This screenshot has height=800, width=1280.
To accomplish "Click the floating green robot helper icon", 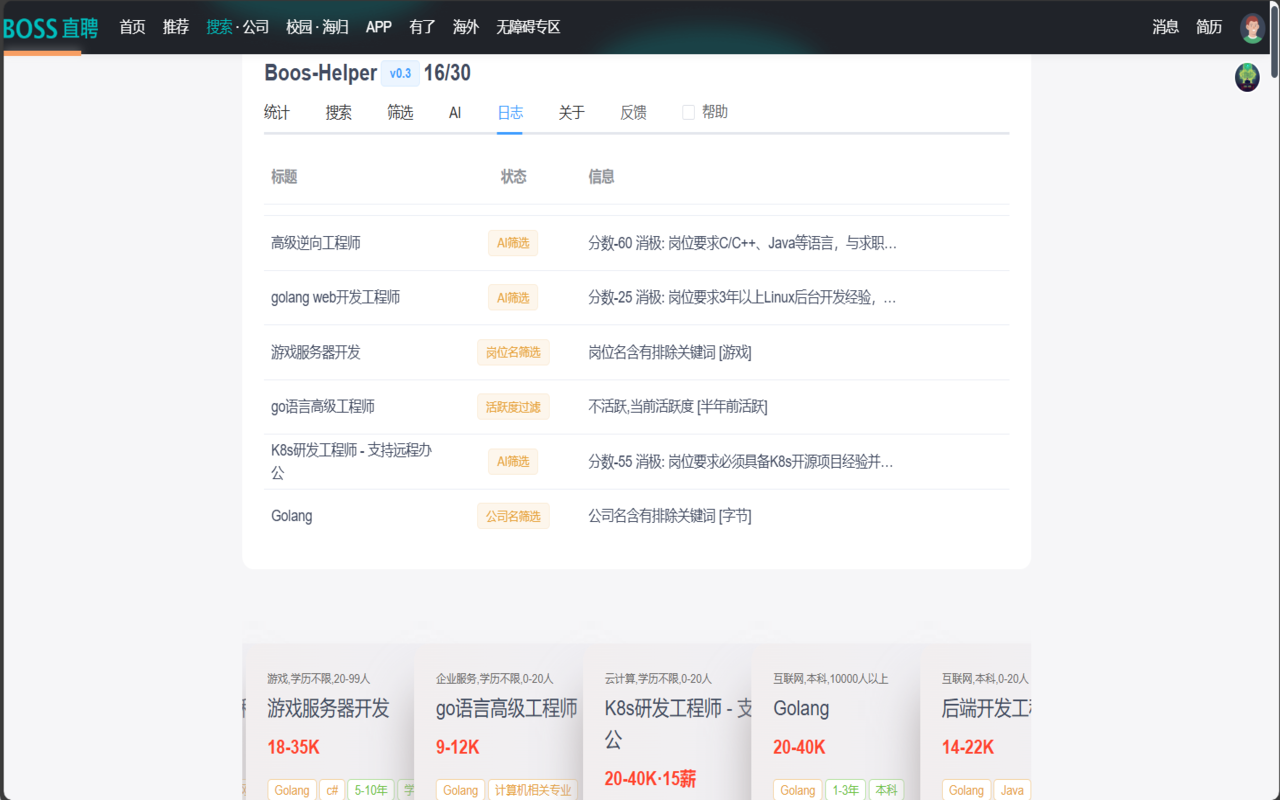I will coord(1246,76).
